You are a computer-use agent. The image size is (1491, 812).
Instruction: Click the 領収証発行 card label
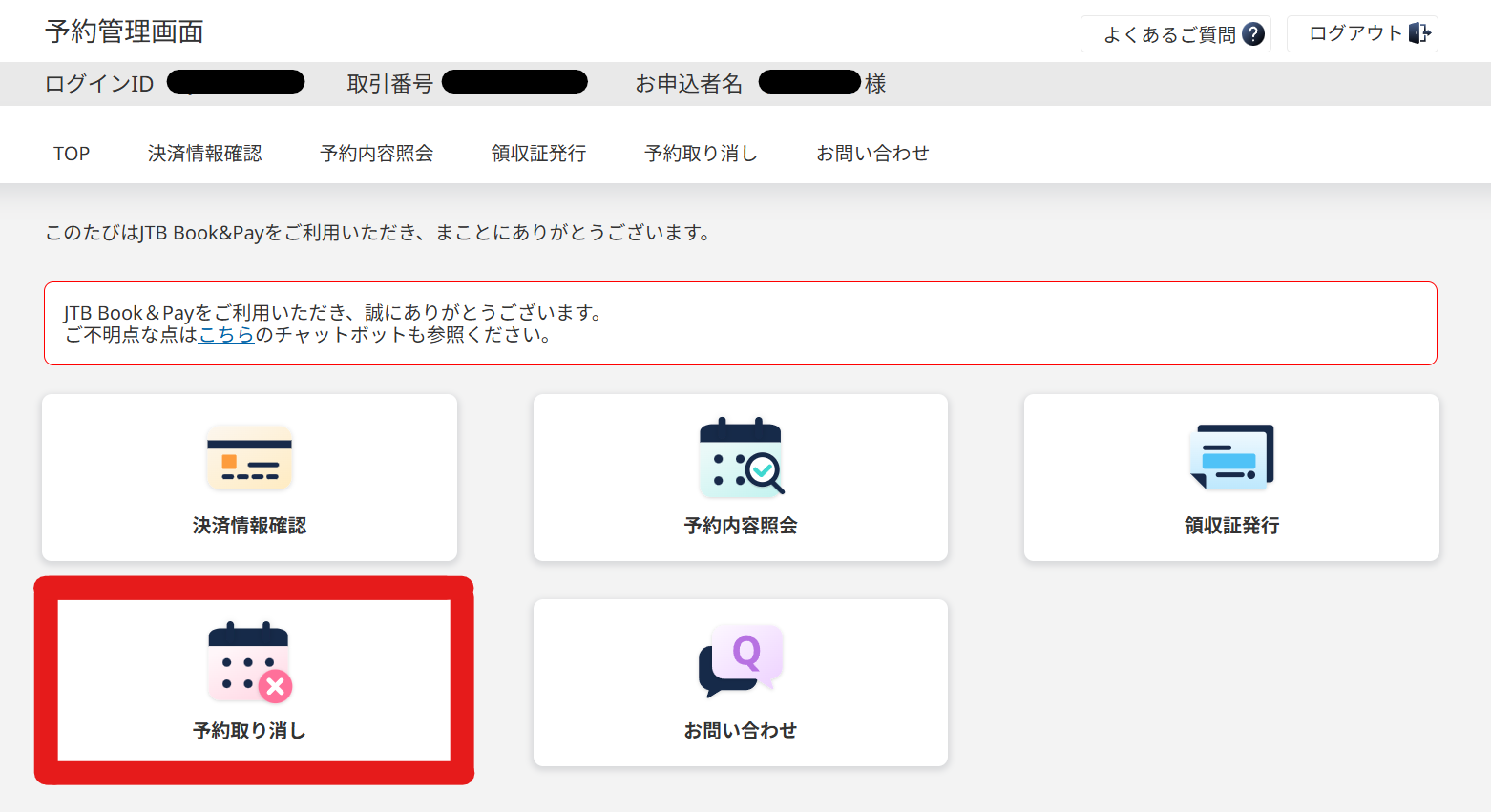1231,526
